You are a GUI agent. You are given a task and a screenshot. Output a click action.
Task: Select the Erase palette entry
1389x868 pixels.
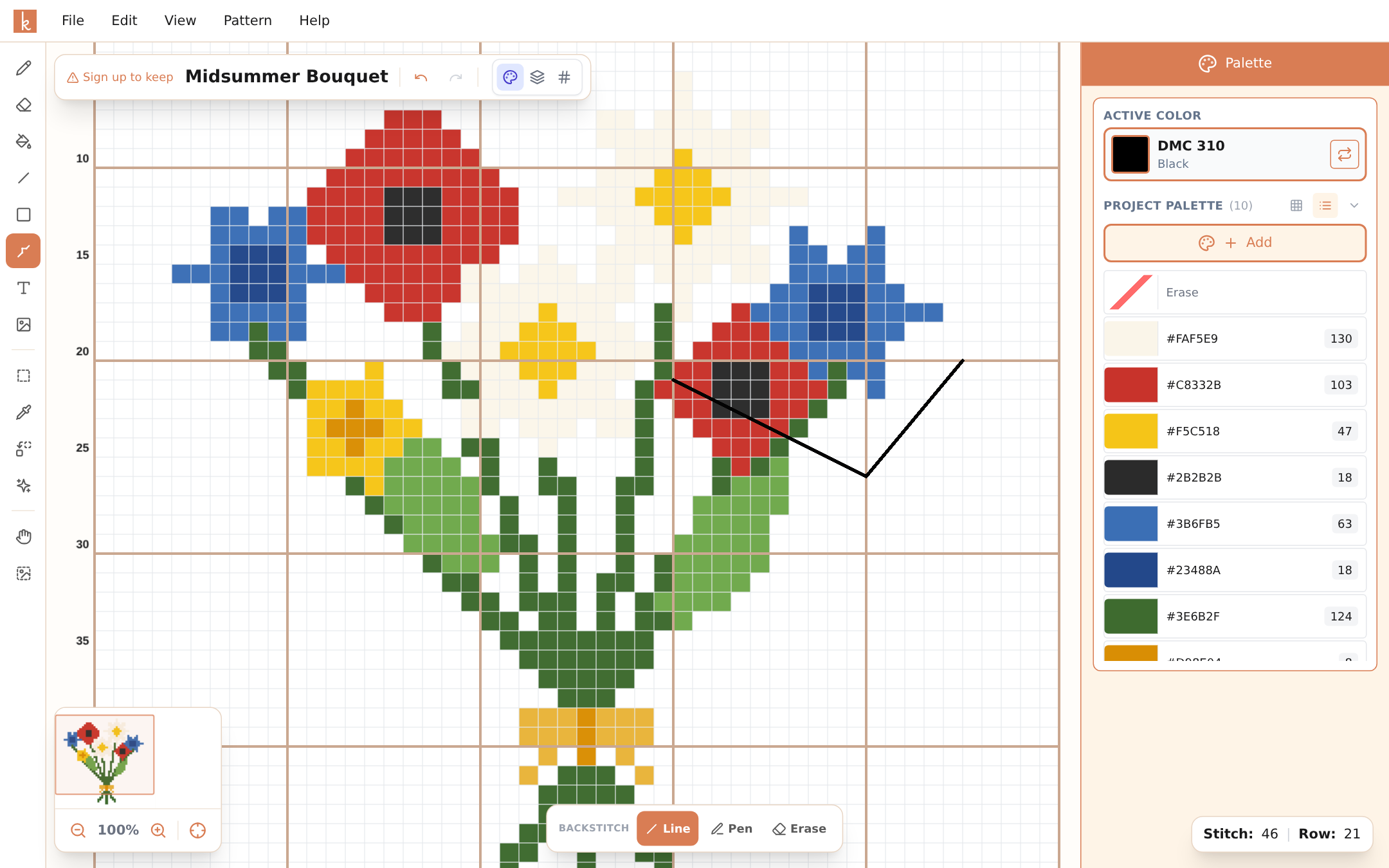[1235, 293]
